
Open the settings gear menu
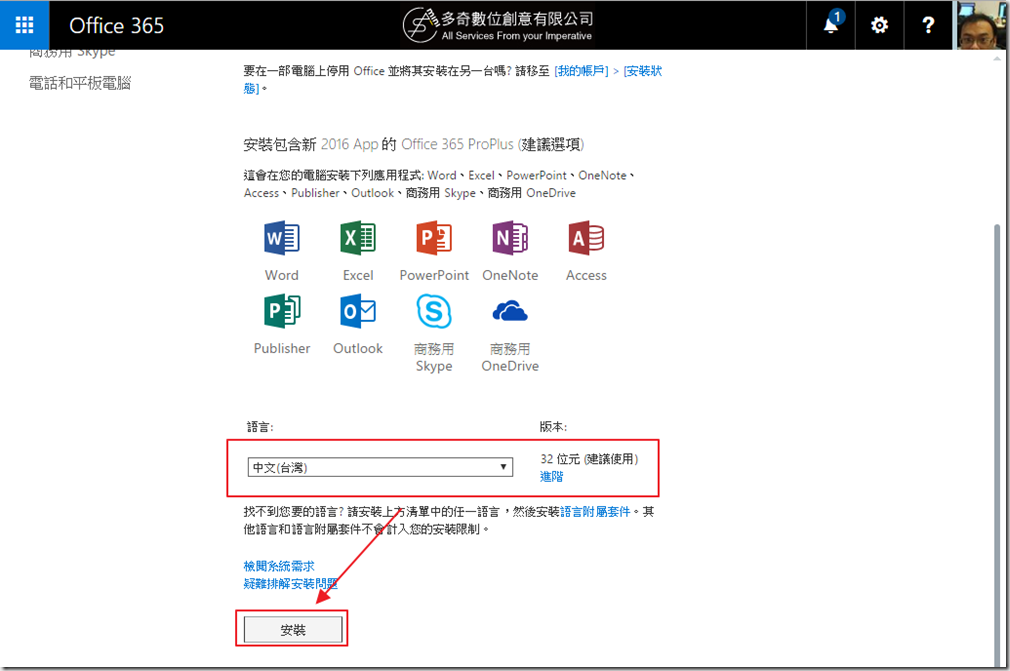pos(879,25)
